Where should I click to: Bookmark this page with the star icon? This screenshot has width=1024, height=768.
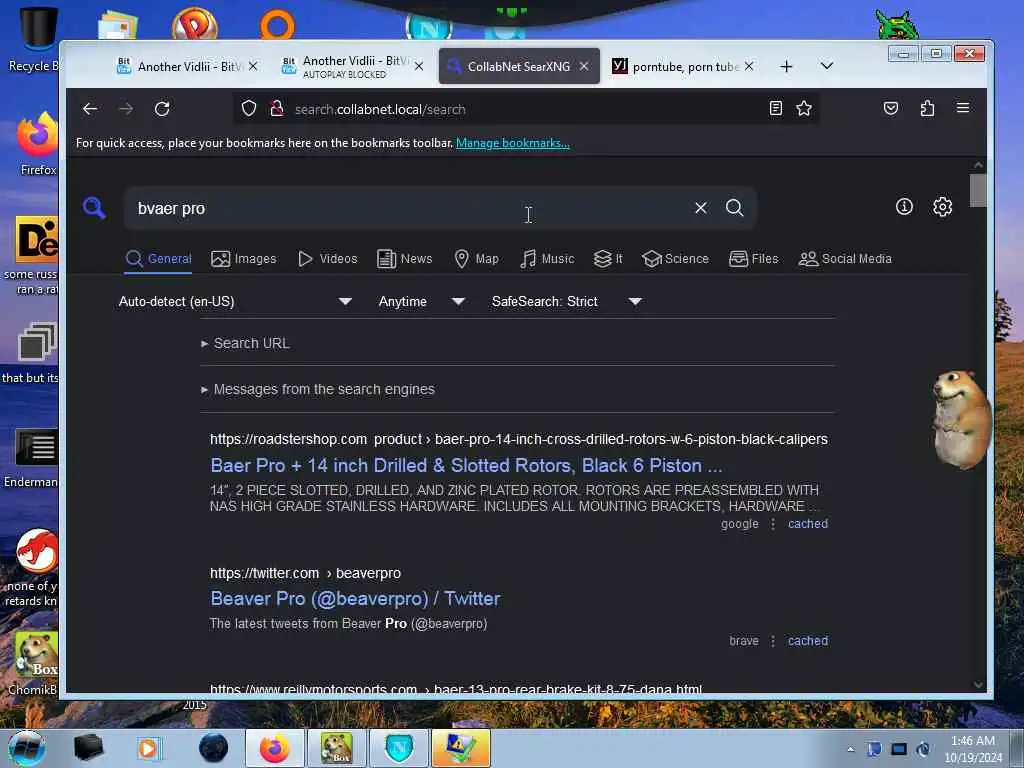[x=804, y=108]
